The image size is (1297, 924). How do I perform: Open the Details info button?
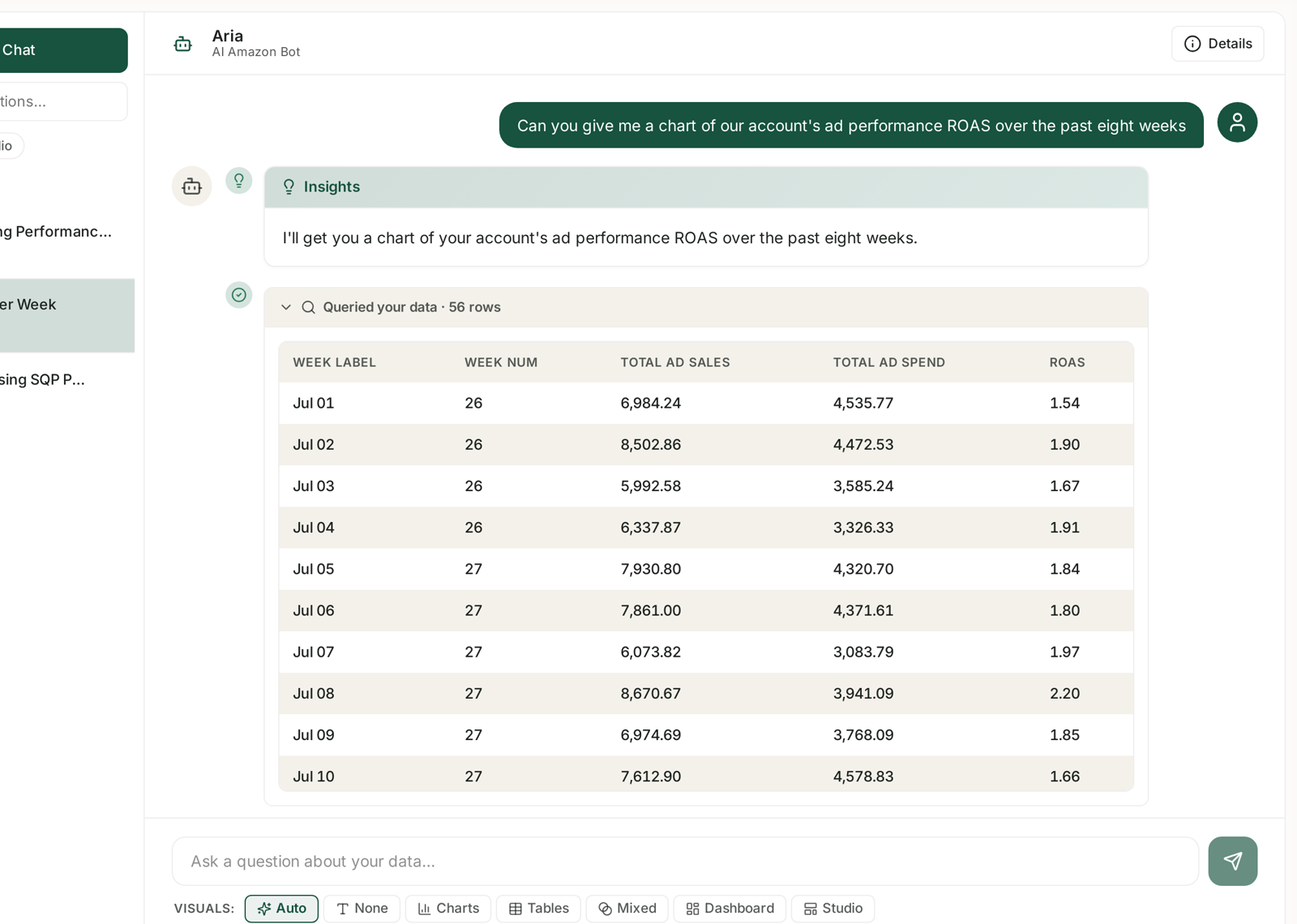[1218, 44]
